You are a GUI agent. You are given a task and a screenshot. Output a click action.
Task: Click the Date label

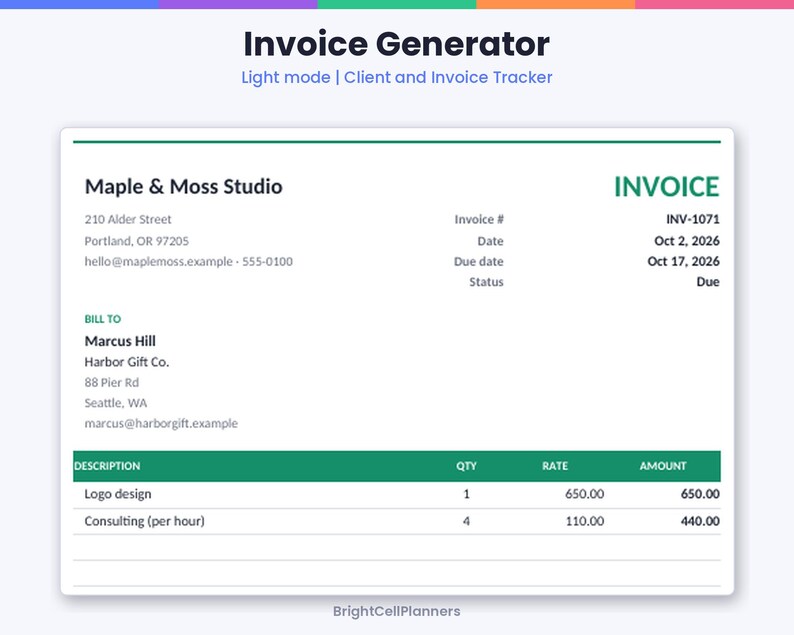click(x=490, y=241)
